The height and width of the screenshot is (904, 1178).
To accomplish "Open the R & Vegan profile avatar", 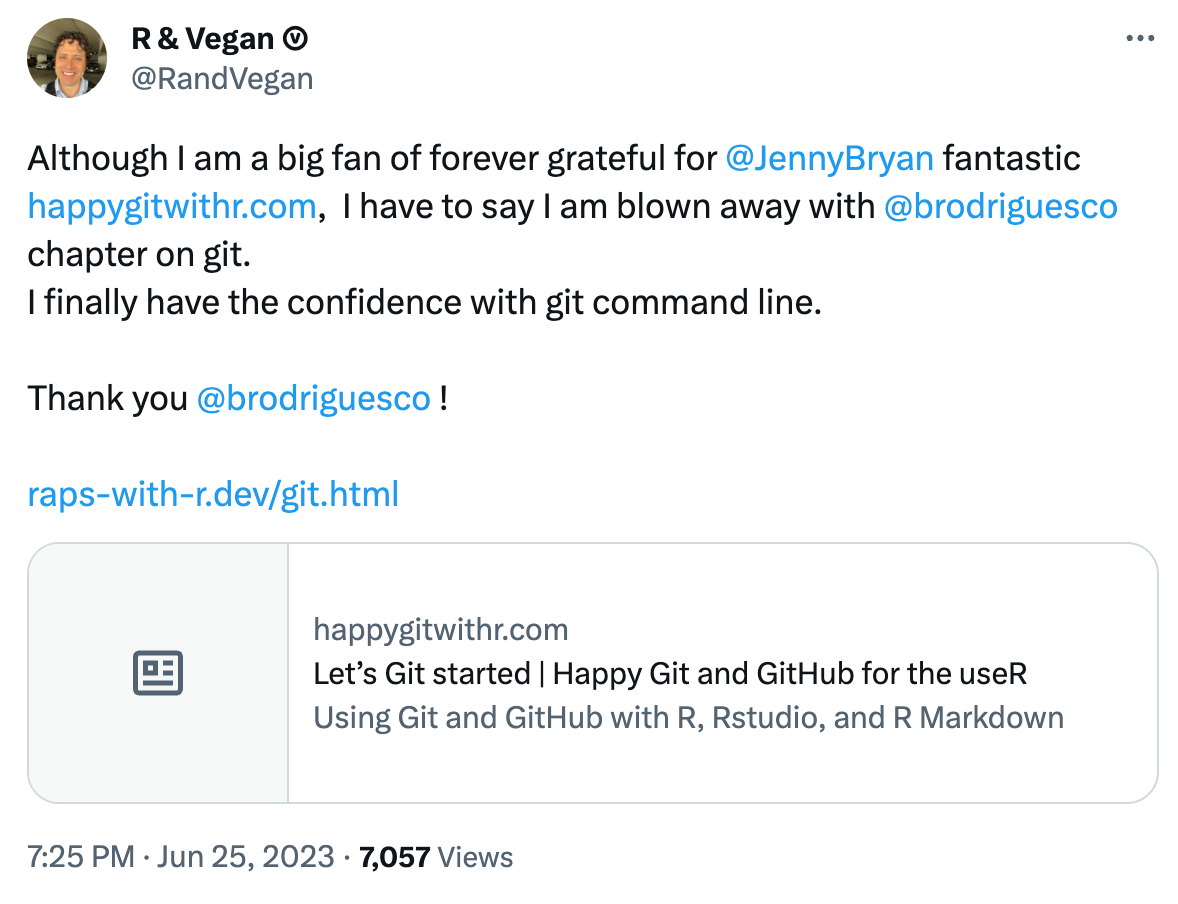I will click(x=67, y=58).
